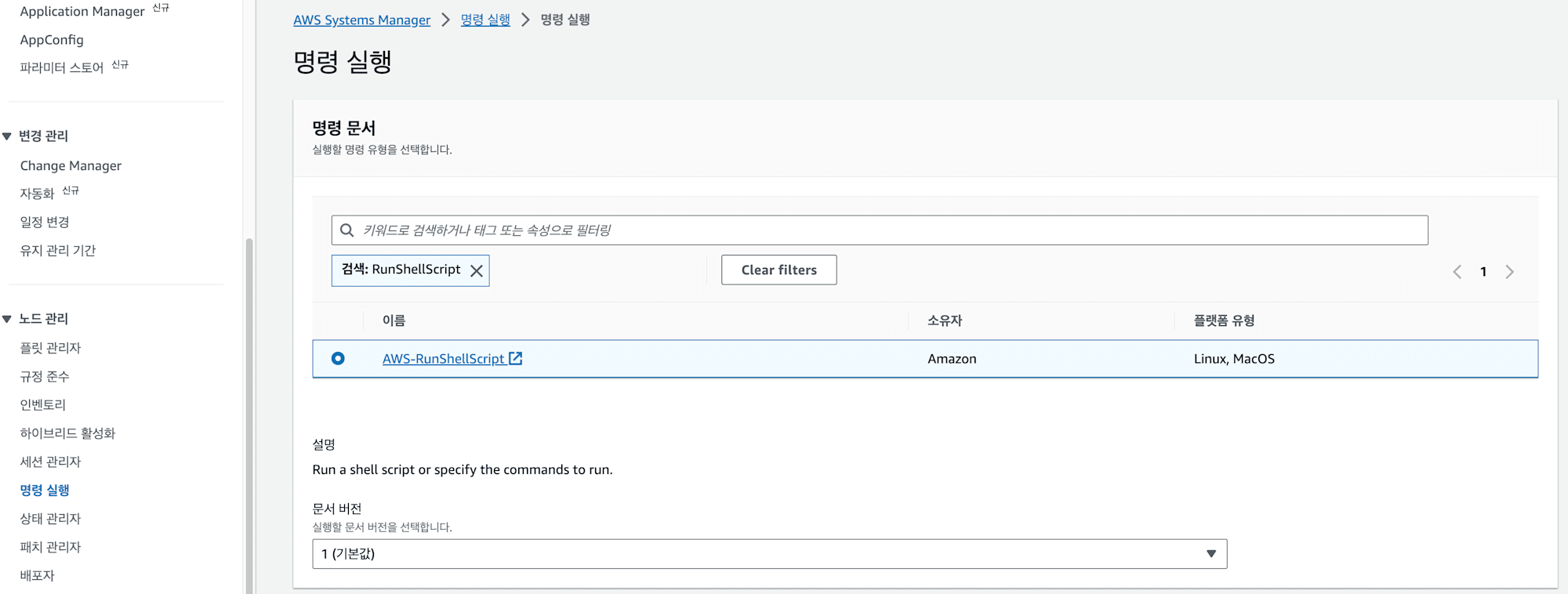Click the sidebar vertical scrollbar
The height and width of the screenshot is (594, 1568).
249,415
